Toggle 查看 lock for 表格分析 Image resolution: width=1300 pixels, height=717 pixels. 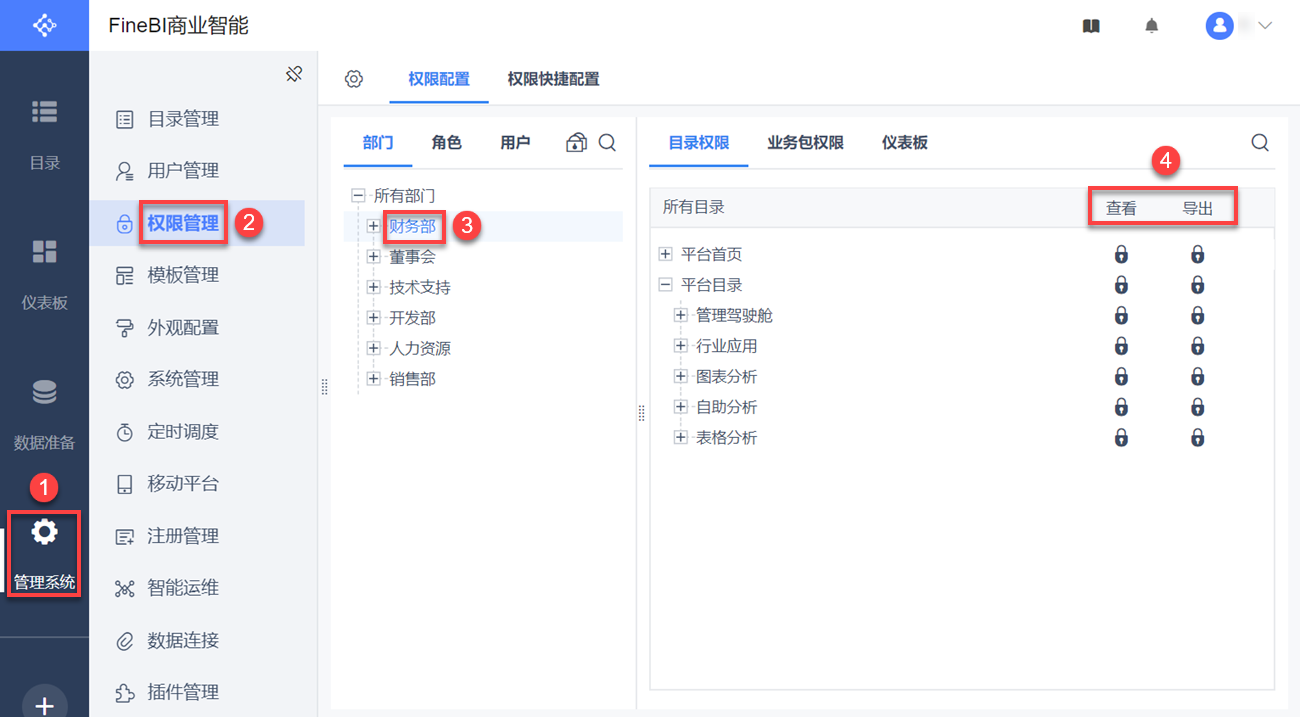tap(1121, 438)
